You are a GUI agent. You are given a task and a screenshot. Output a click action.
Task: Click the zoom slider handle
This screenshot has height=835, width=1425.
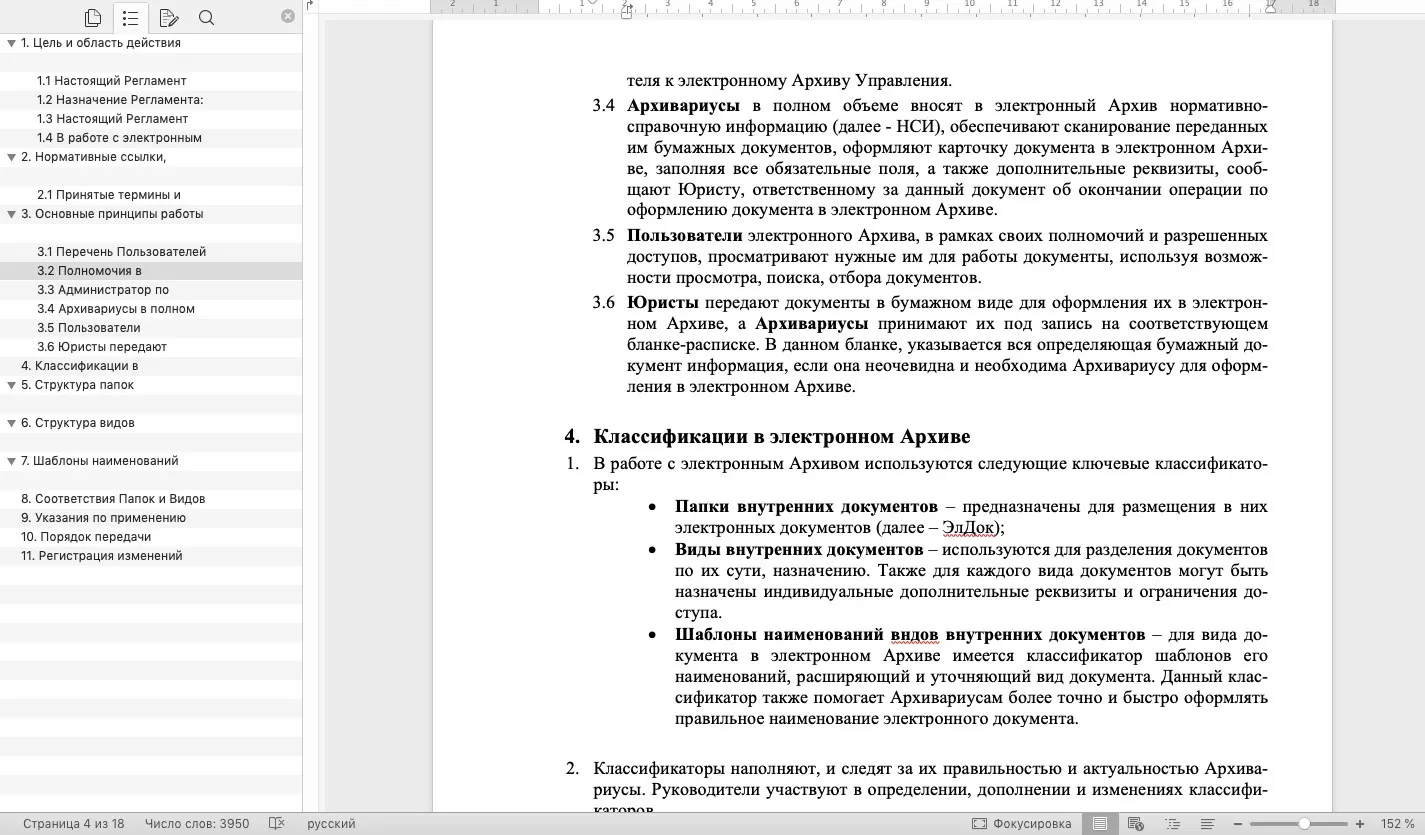click(x=1304, y=824)
